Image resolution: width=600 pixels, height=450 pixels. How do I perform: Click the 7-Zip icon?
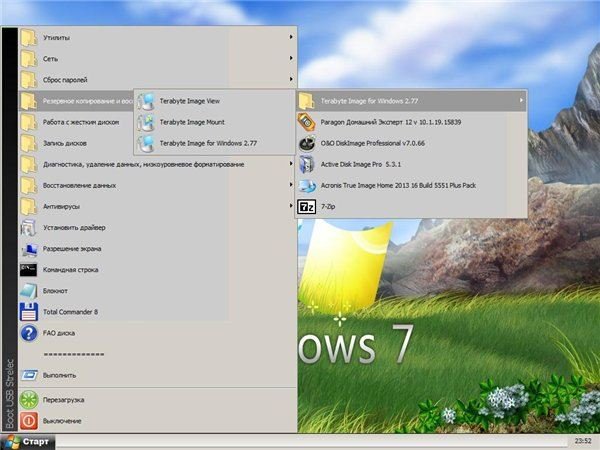point(307,207)
